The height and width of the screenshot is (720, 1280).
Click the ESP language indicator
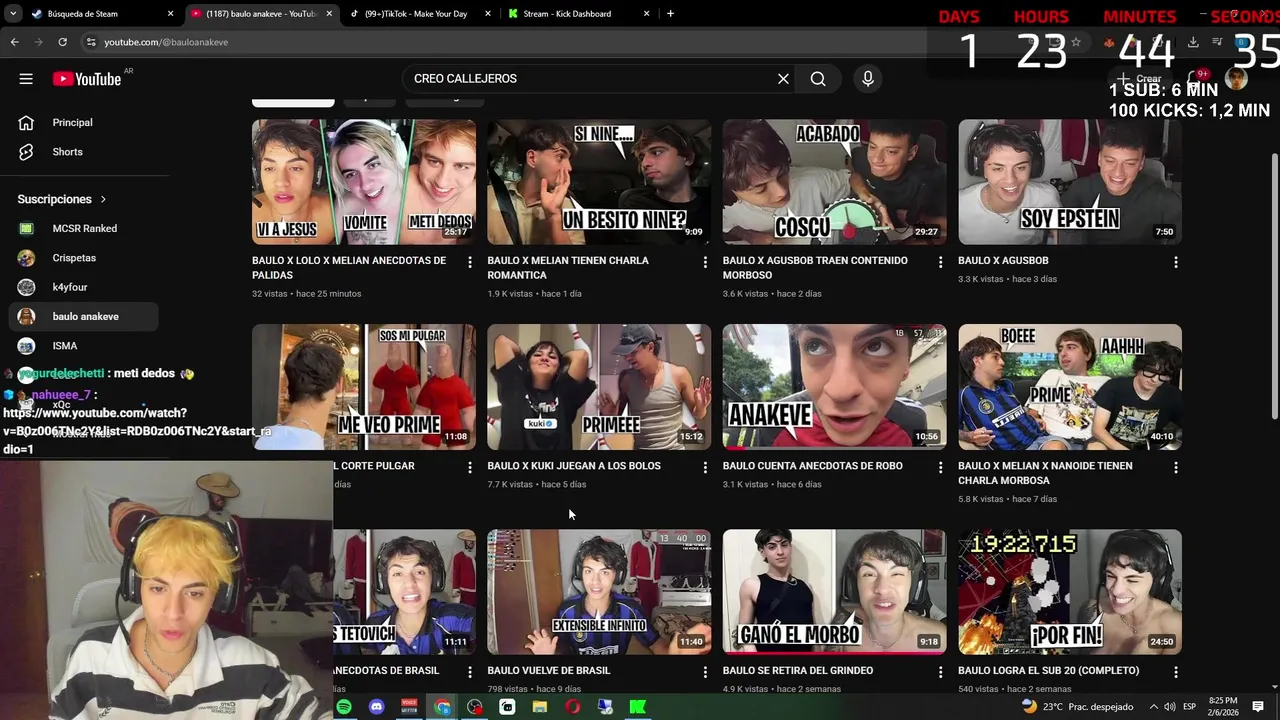[x=1190, y=707]
